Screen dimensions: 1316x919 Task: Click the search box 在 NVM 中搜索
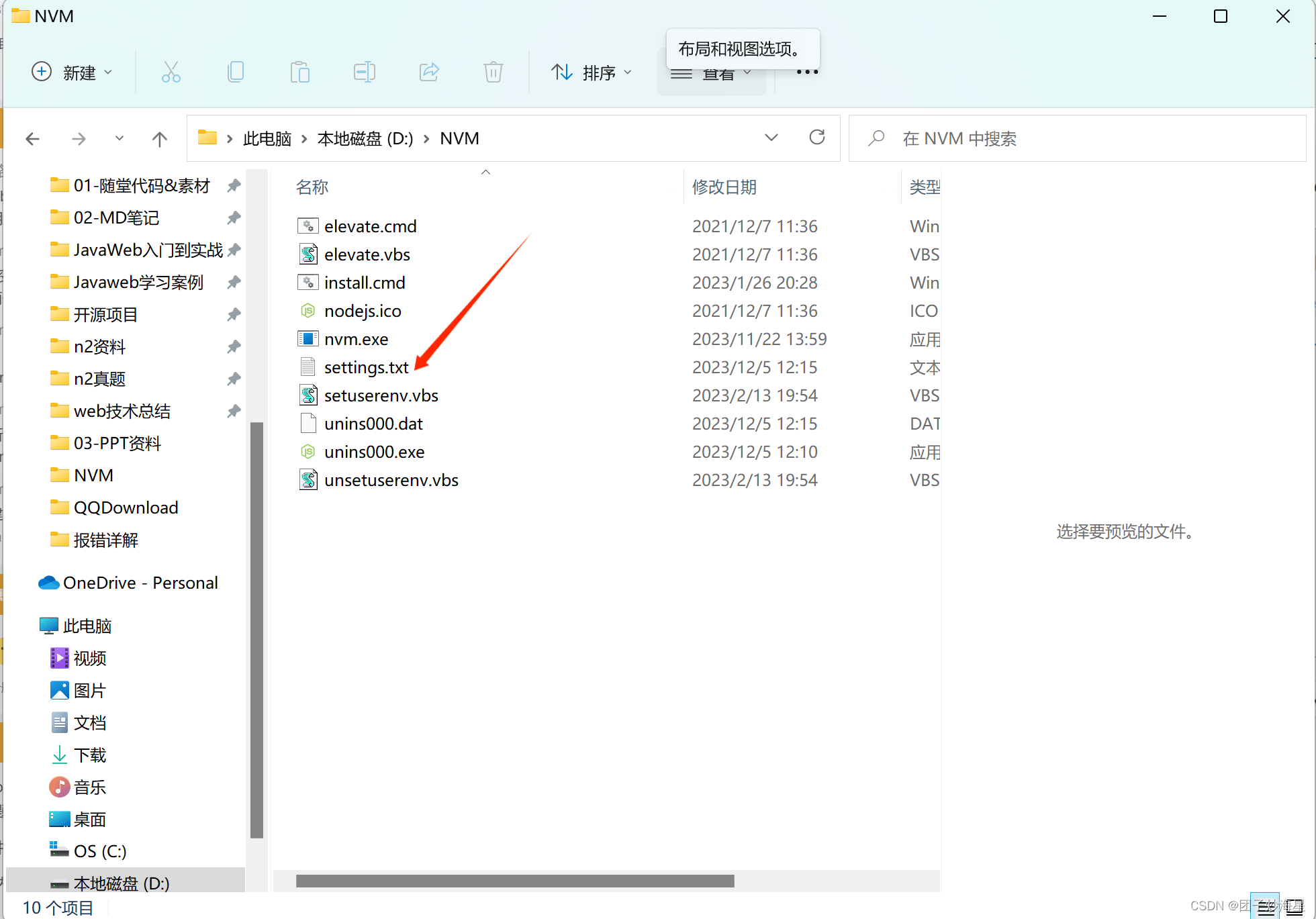(x=1077, y=138)
